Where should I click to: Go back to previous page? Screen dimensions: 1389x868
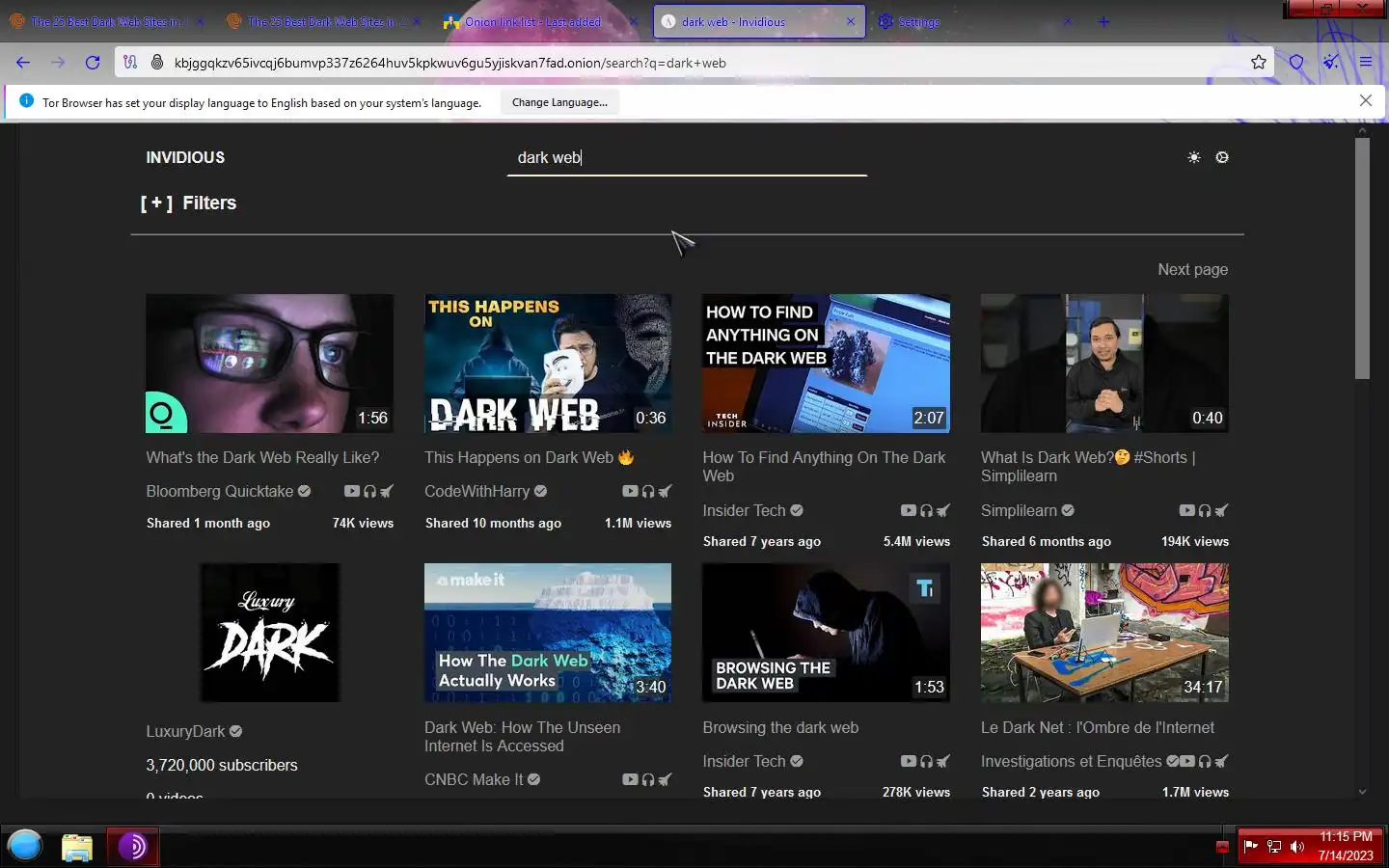[23, 63]
